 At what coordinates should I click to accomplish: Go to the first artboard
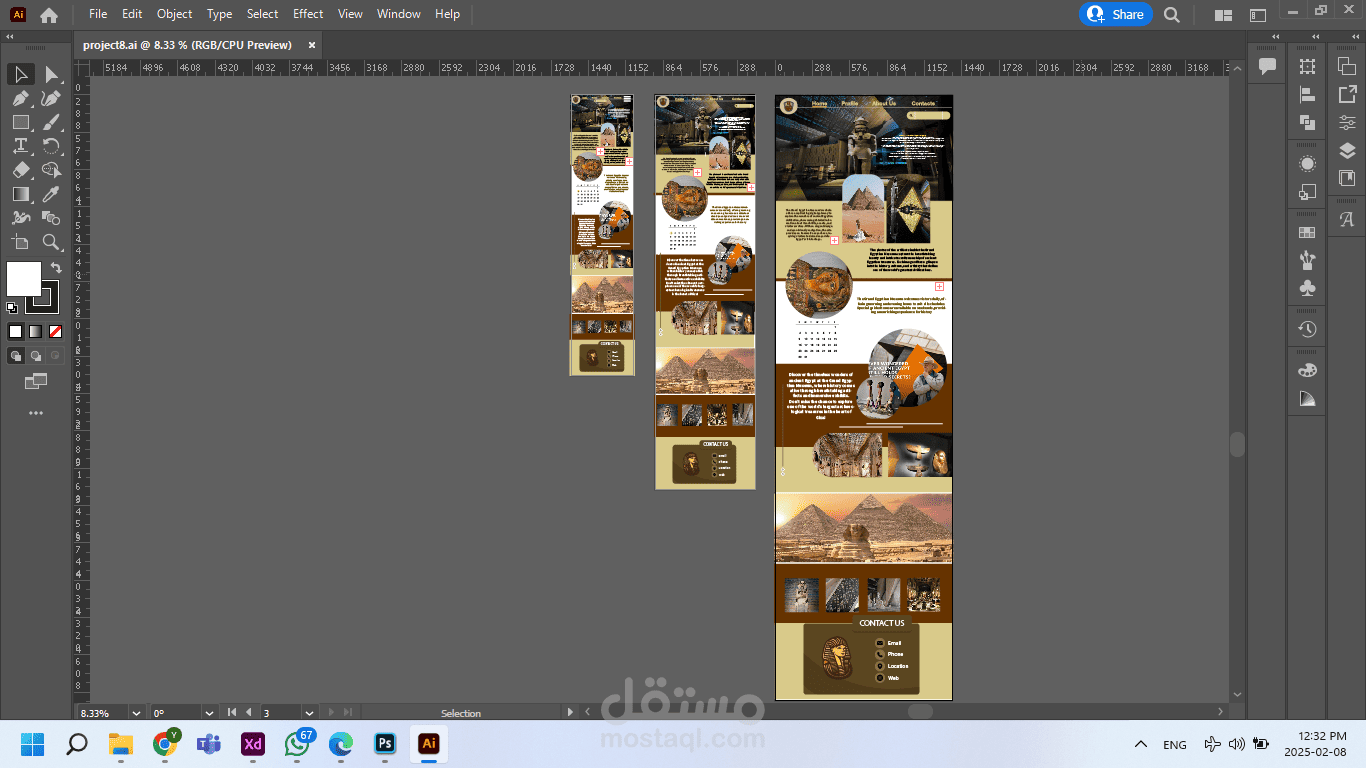click(x=232, y=713)
